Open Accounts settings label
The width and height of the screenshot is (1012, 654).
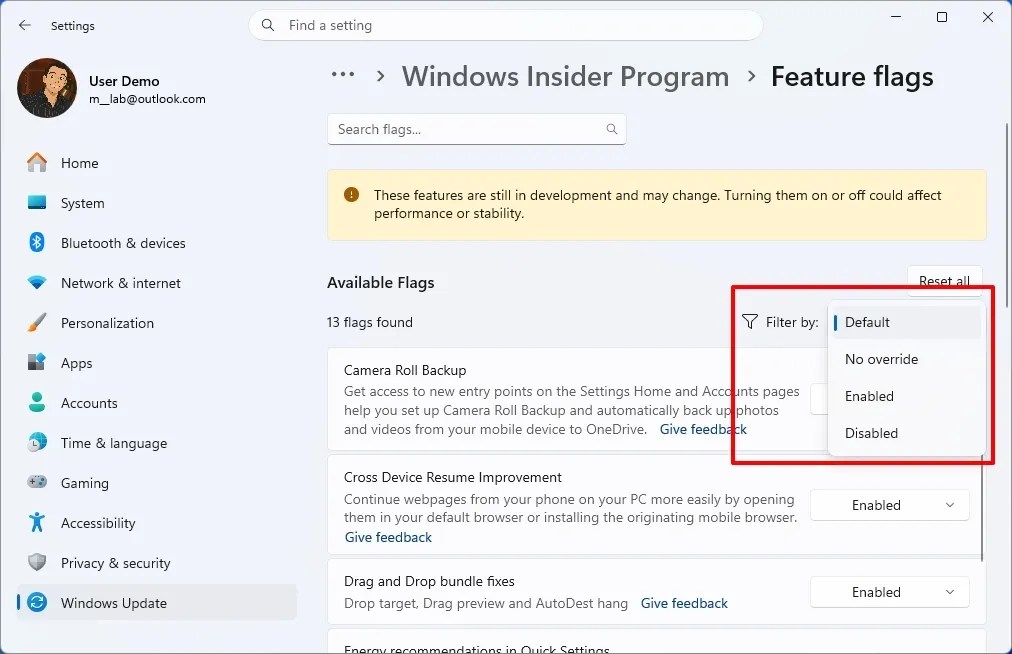[89, 403]
